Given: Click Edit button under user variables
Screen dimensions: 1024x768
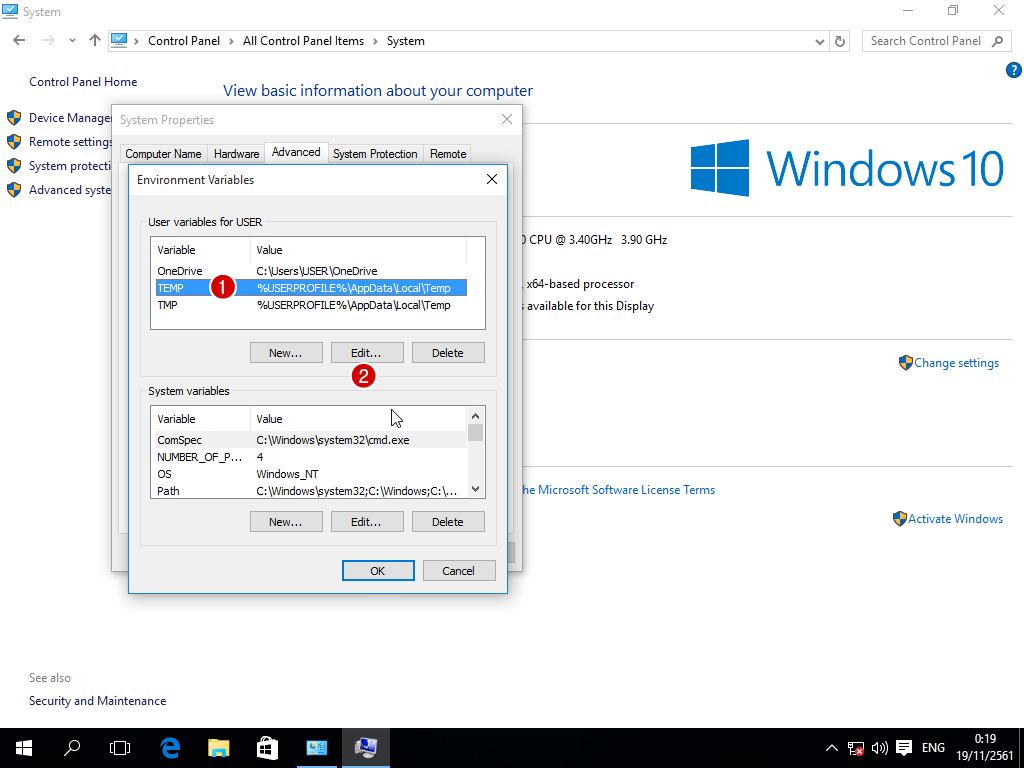Looking at the screenshot, I should pos(367,353).
